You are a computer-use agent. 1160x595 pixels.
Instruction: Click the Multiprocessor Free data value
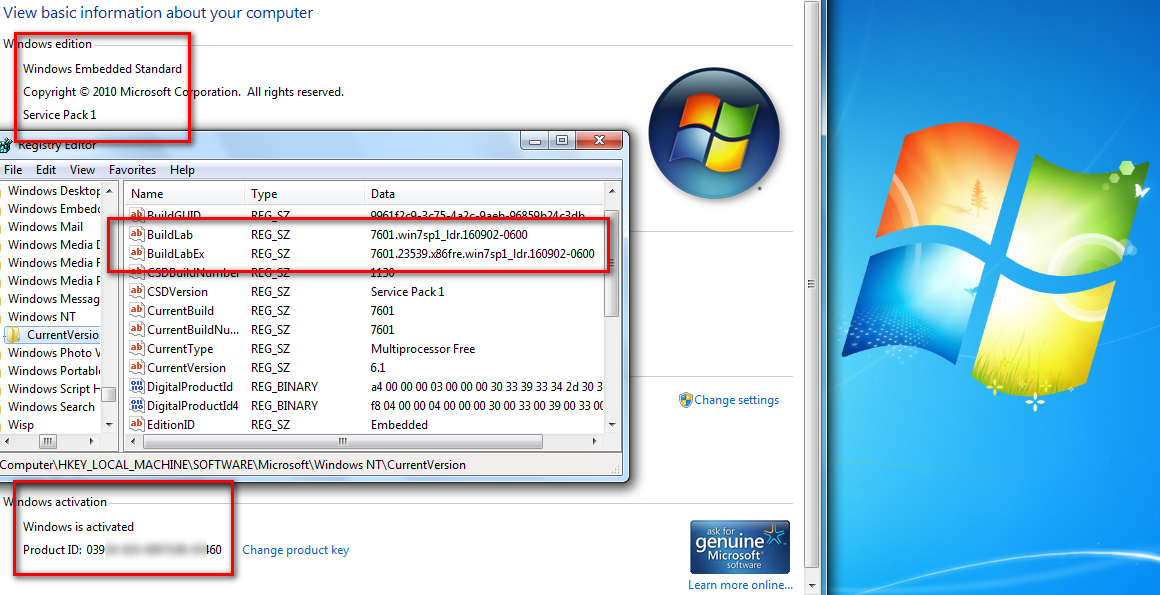click(x=423, y=349)
